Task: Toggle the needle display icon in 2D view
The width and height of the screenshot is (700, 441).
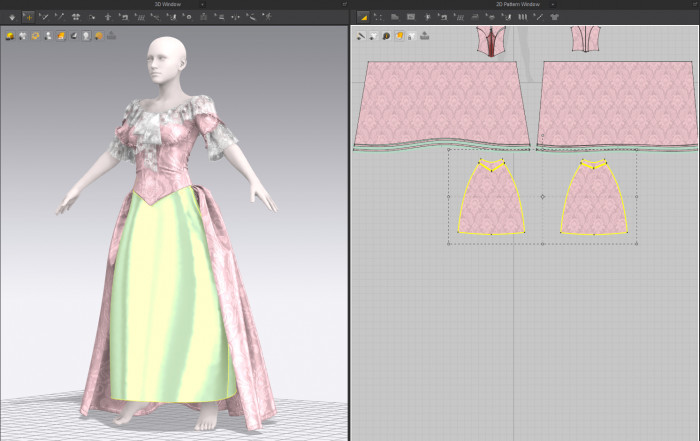Action: pos(361,36)
